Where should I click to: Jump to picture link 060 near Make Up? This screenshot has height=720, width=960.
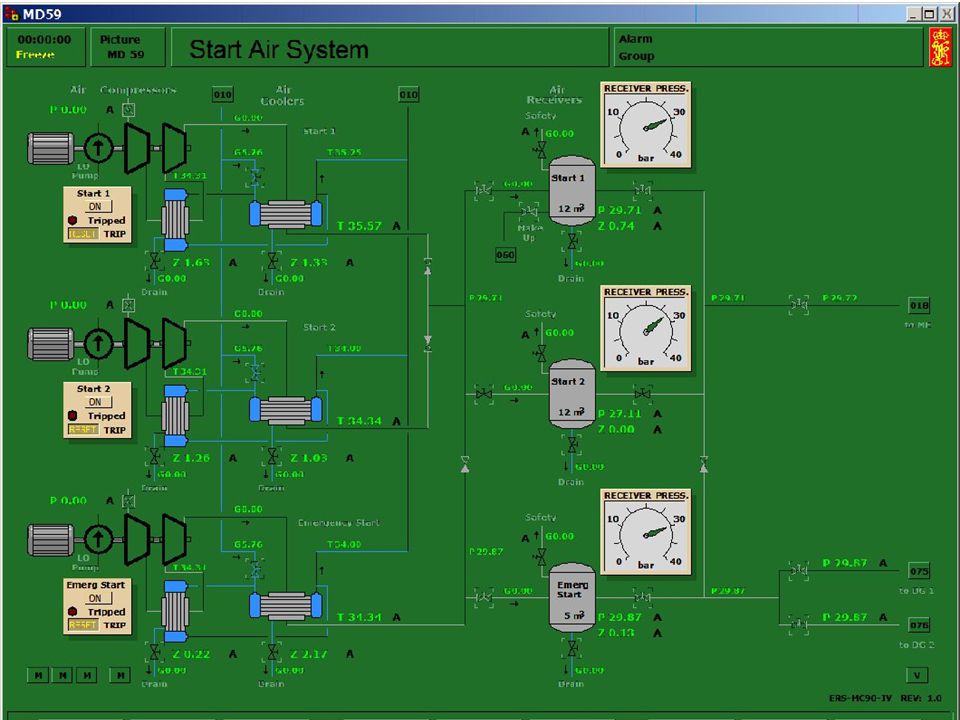coord(505,255)
